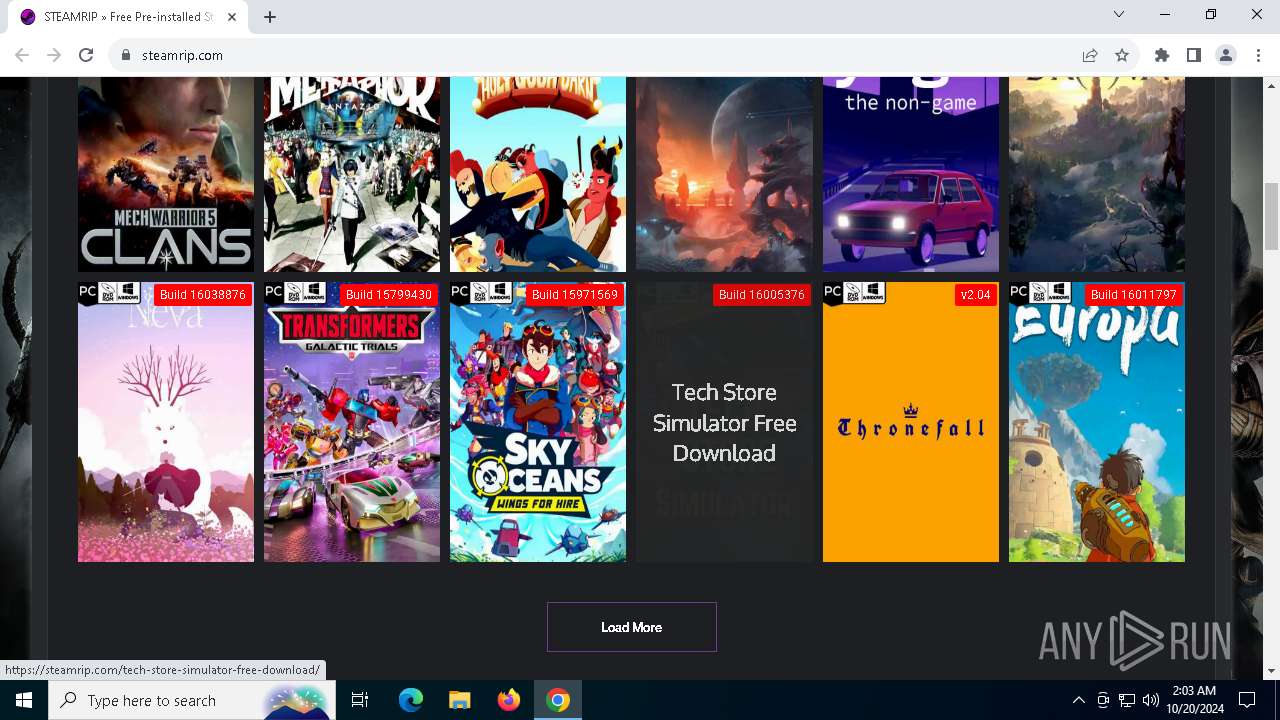The width and height of the screenshot is (1280, 720).
Task: Reload the steamrip.com page
Action: (x=86, y=55)
